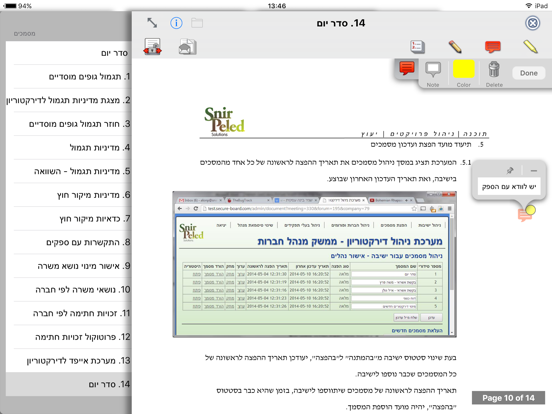This screenshot has height=414, width=552.
Task: Select highlighted document 14. סדר יום
Action: tap(68, 384)
